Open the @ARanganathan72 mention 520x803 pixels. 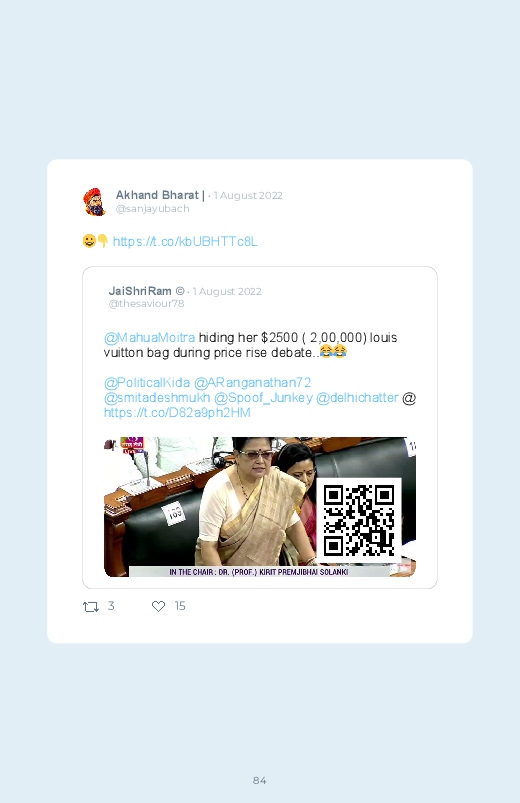(253, 383)
